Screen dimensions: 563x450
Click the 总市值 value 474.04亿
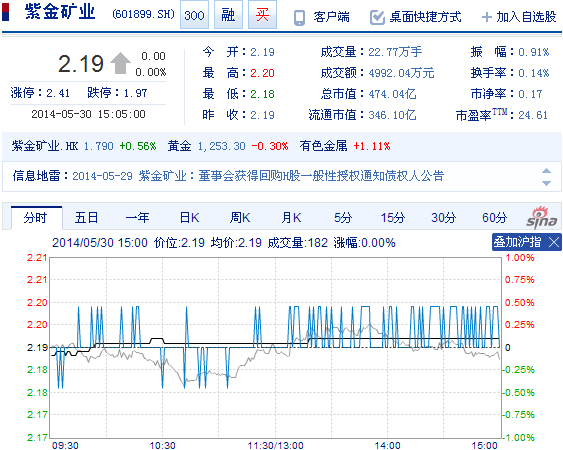pyautogui.click(x=392, y=94)
